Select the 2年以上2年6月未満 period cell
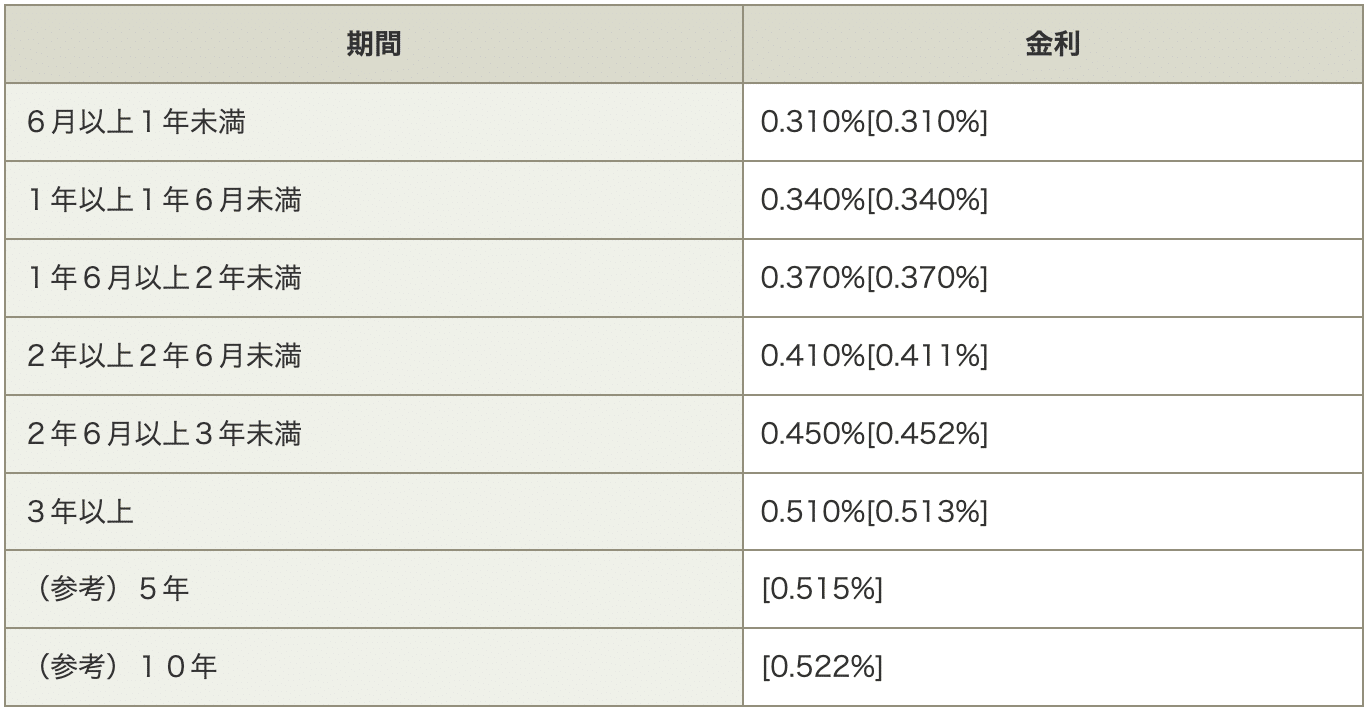 point(165,356)
